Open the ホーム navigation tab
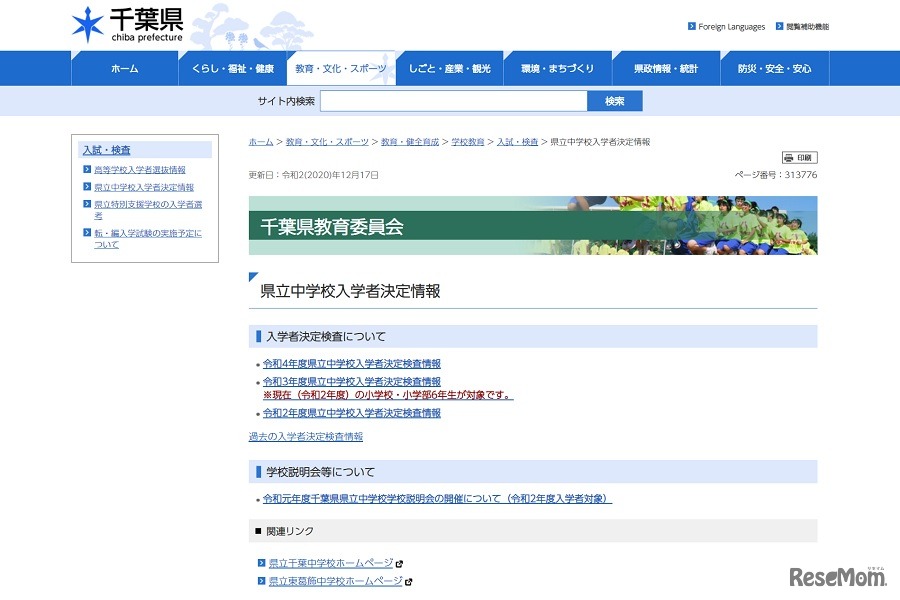Image resolution: width=900 pixels, height=600 pixels. coord(125,69)
